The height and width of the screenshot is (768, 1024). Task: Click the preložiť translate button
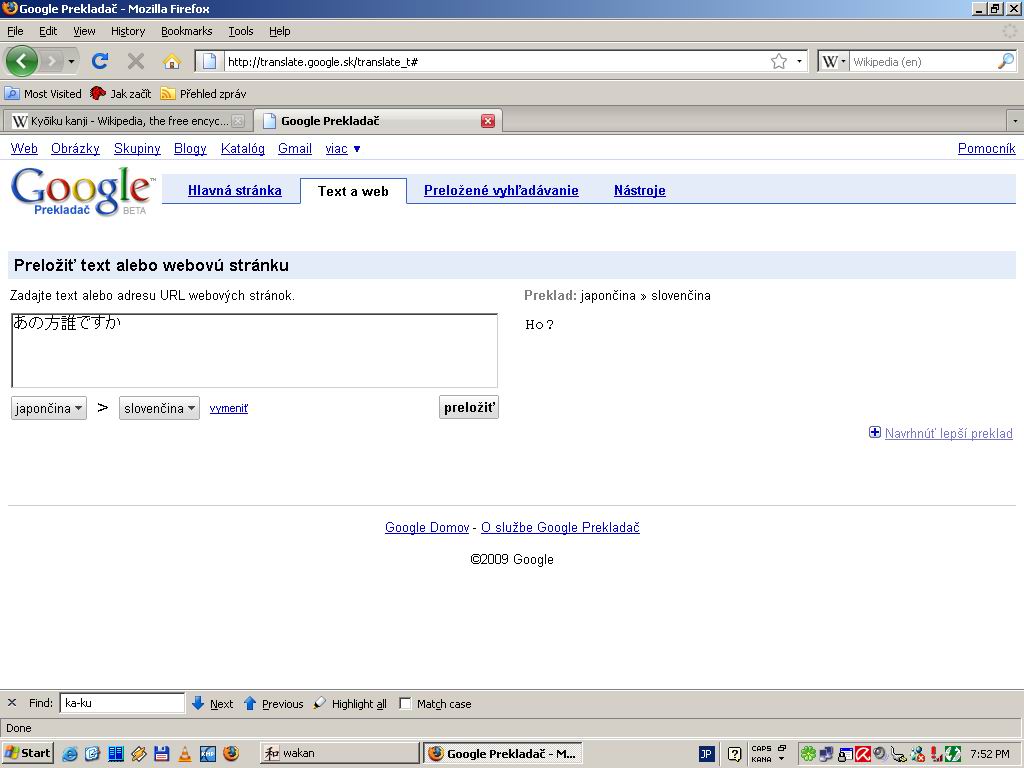click(469, 408)
